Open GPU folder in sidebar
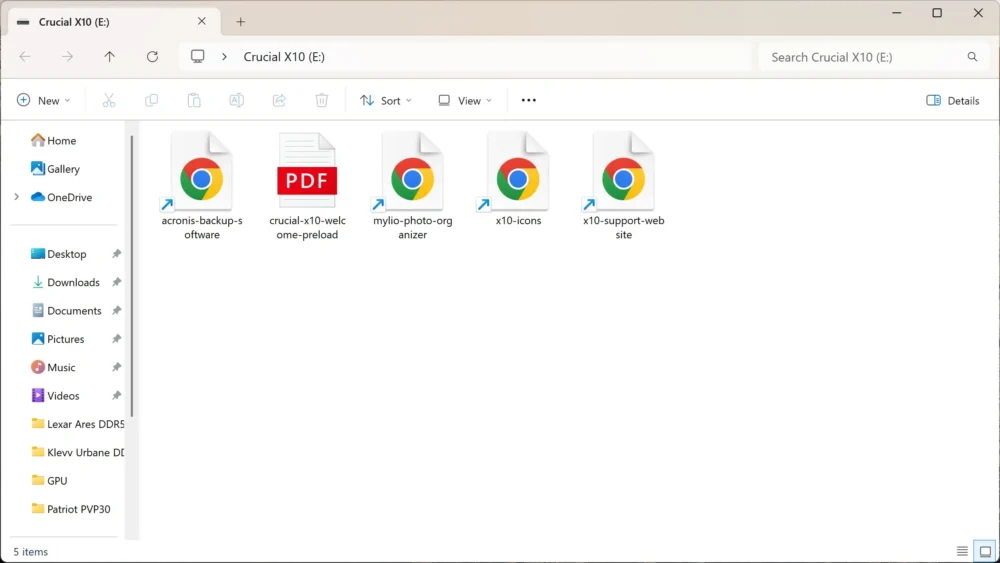This screenshot has width=1000, height=563. 49,481
